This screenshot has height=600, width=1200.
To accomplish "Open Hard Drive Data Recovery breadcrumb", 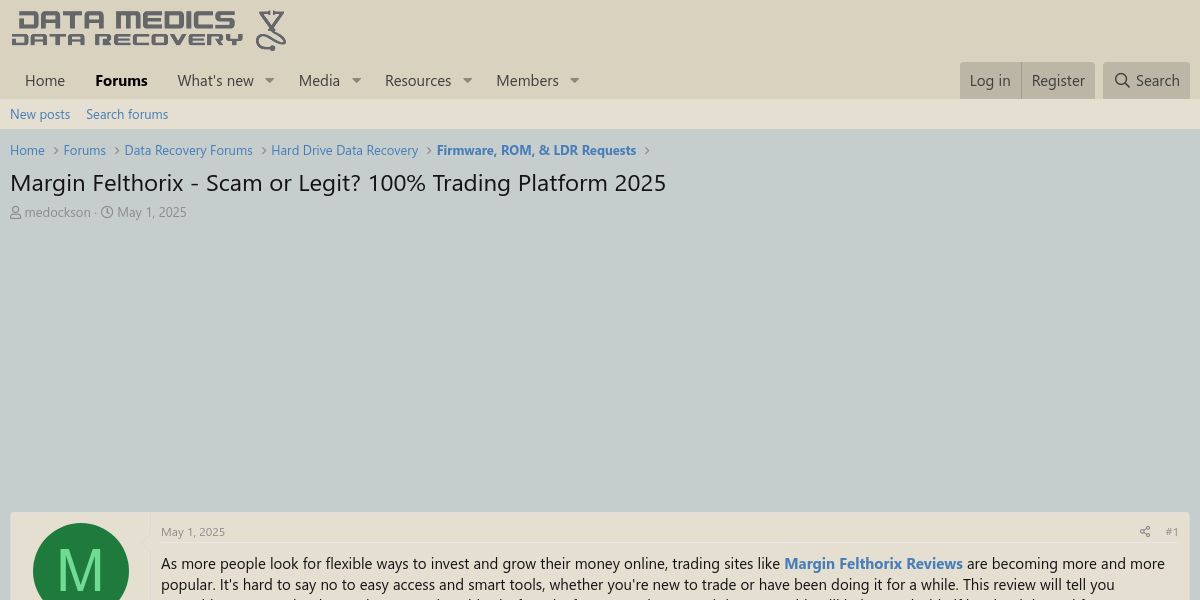I will 344,150.
